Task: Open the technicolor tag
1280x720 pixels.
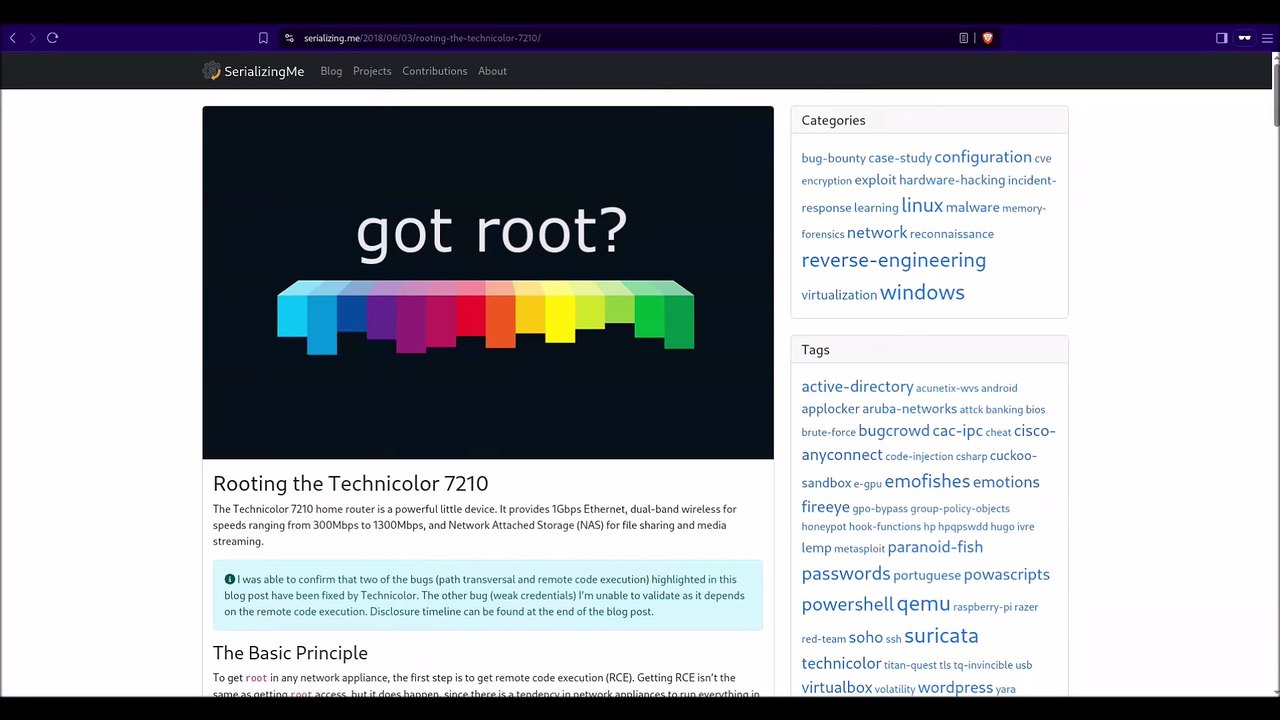Action: point(841,663)
